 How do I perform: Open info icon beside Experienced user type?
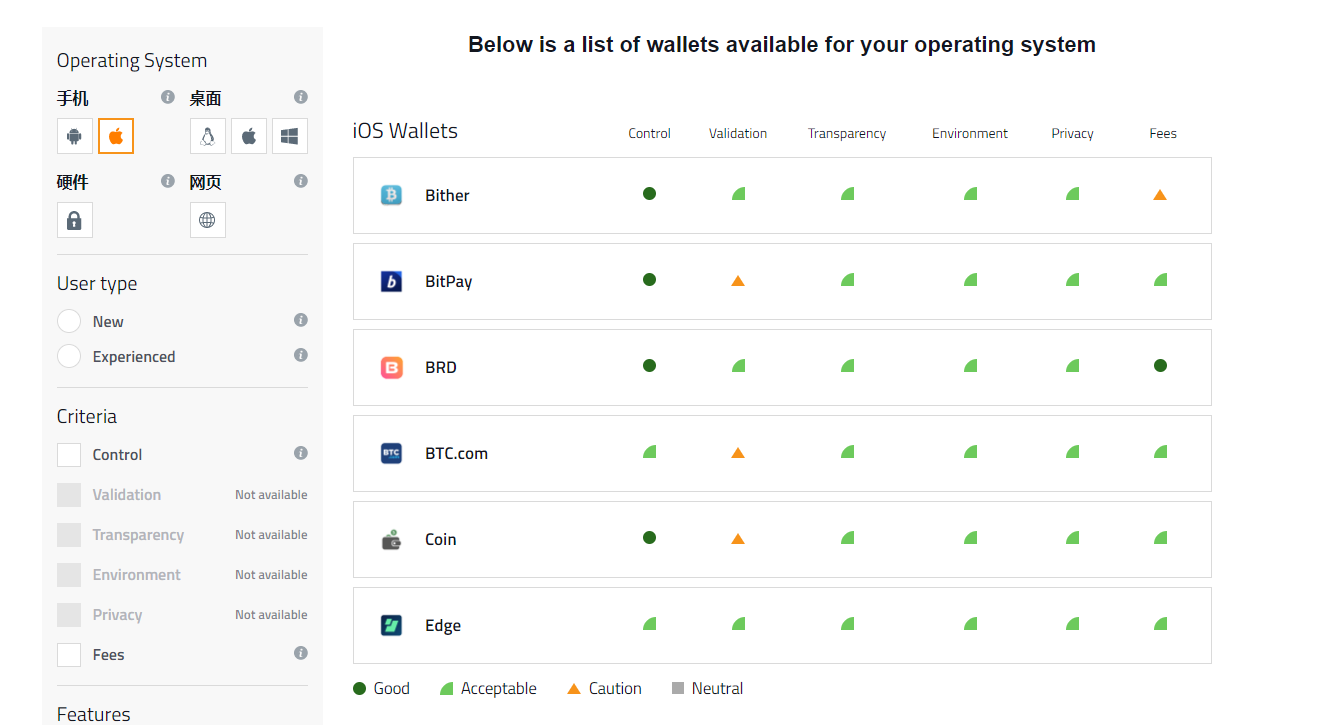(300, 355)
